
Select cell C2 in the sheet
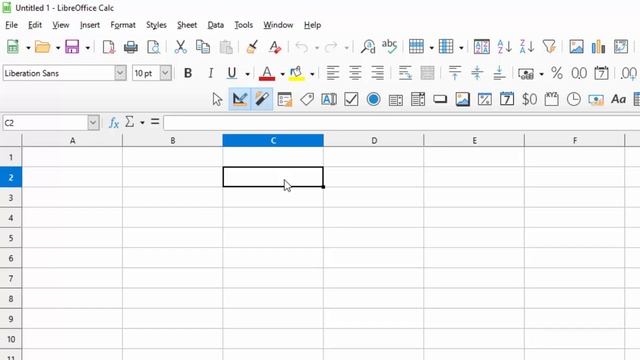273,177
